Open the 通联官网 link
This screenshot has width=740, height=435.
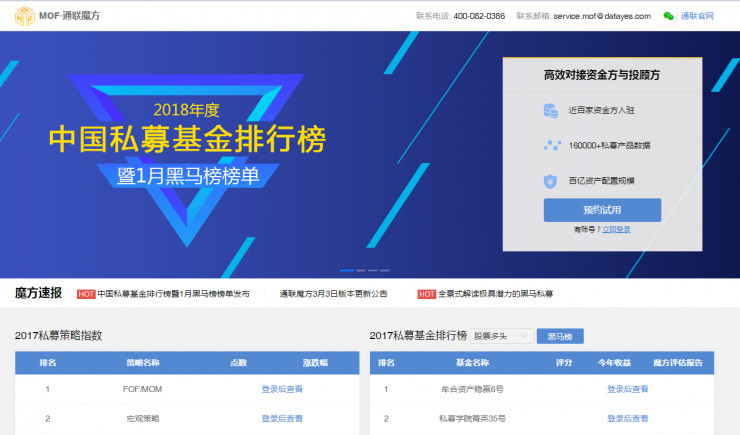tap(697, 16)
